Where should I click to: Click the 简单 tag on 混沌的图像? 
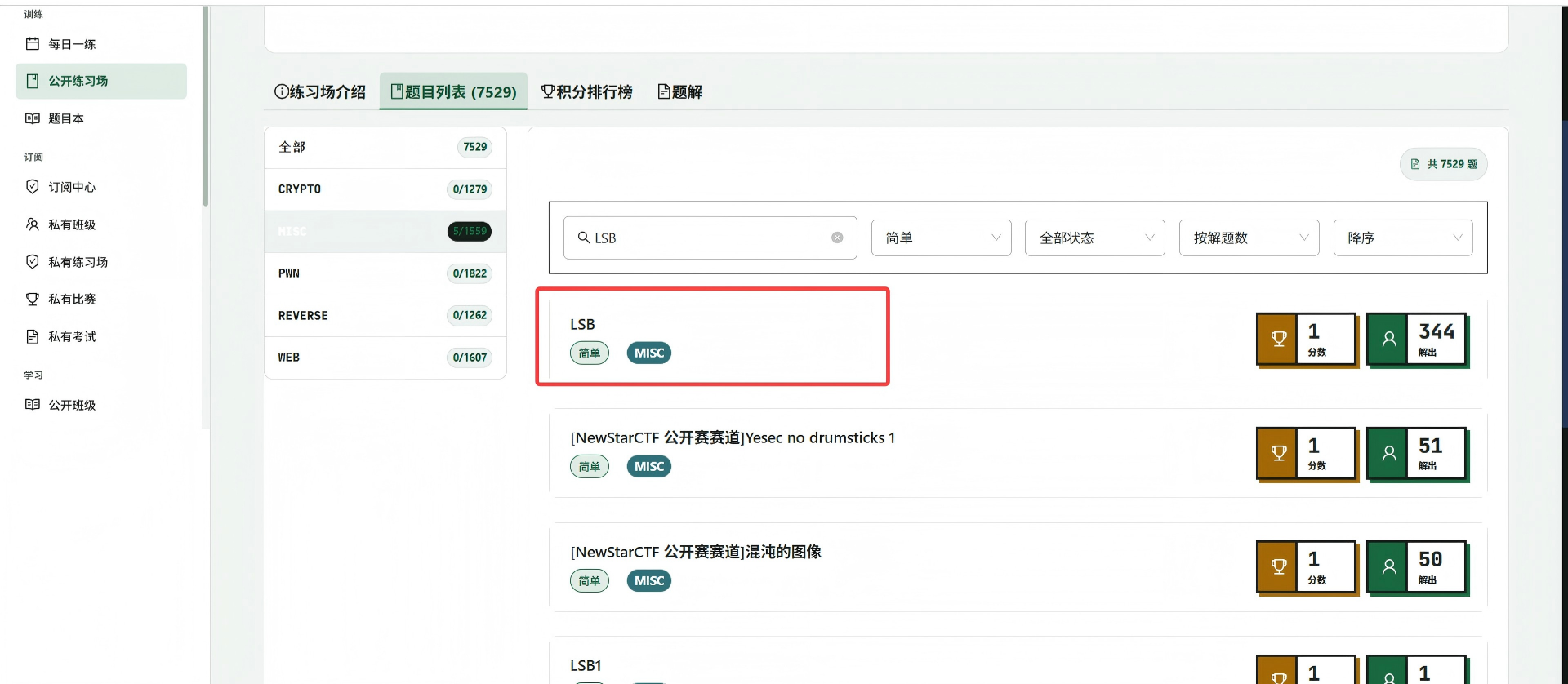590,581
